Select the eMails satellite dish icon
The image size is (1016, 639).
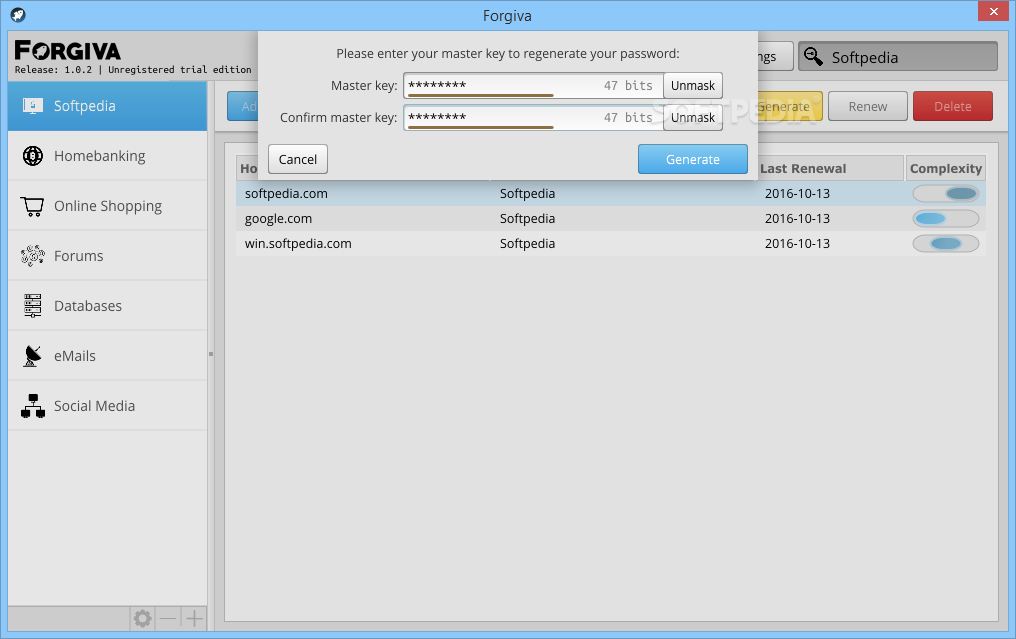point(32,356)
